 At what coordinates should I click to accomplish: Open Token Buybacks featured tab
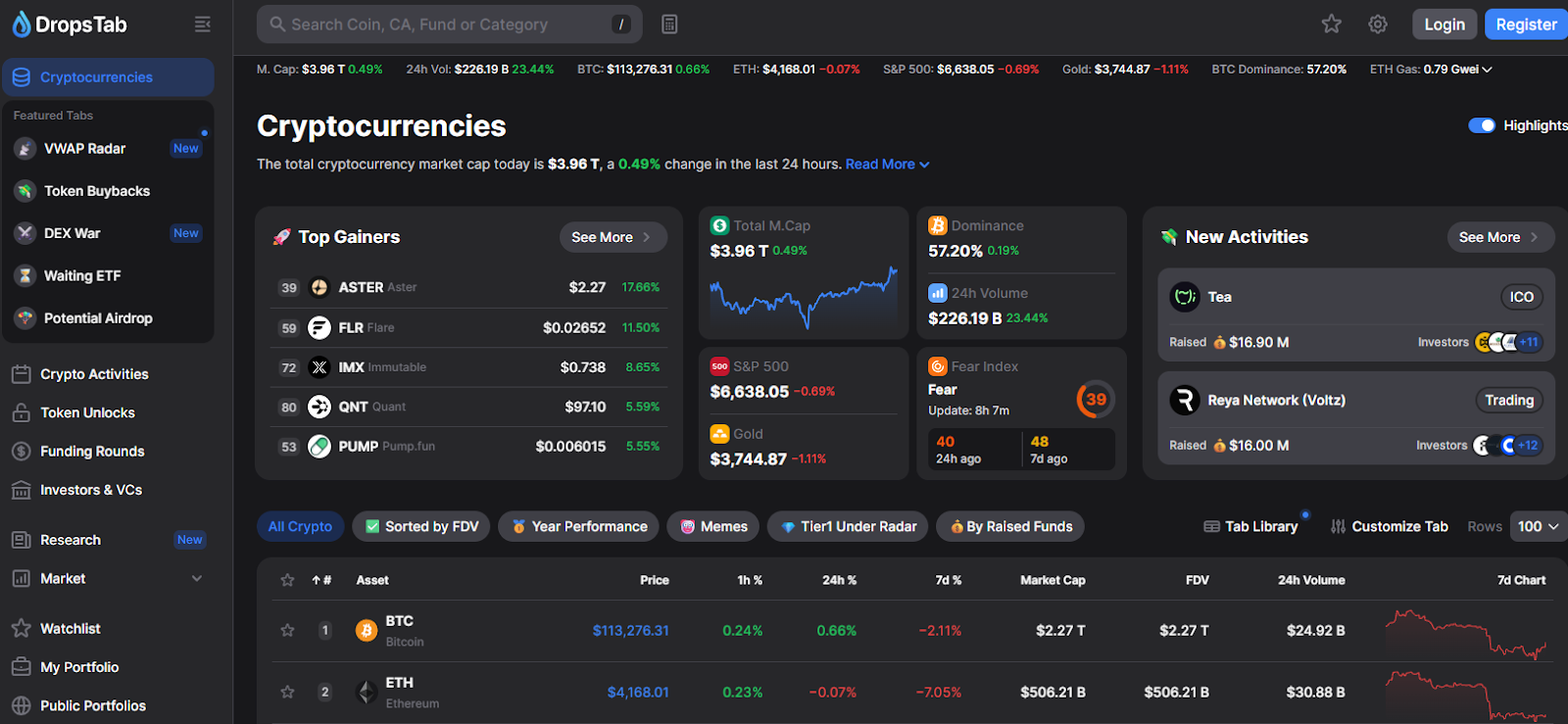coord(108,191)
